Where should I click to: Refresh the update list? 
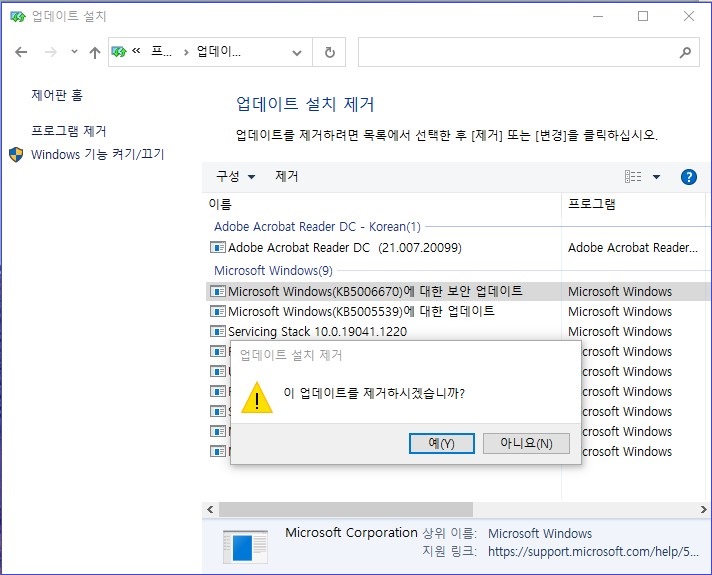coord(330,53)
